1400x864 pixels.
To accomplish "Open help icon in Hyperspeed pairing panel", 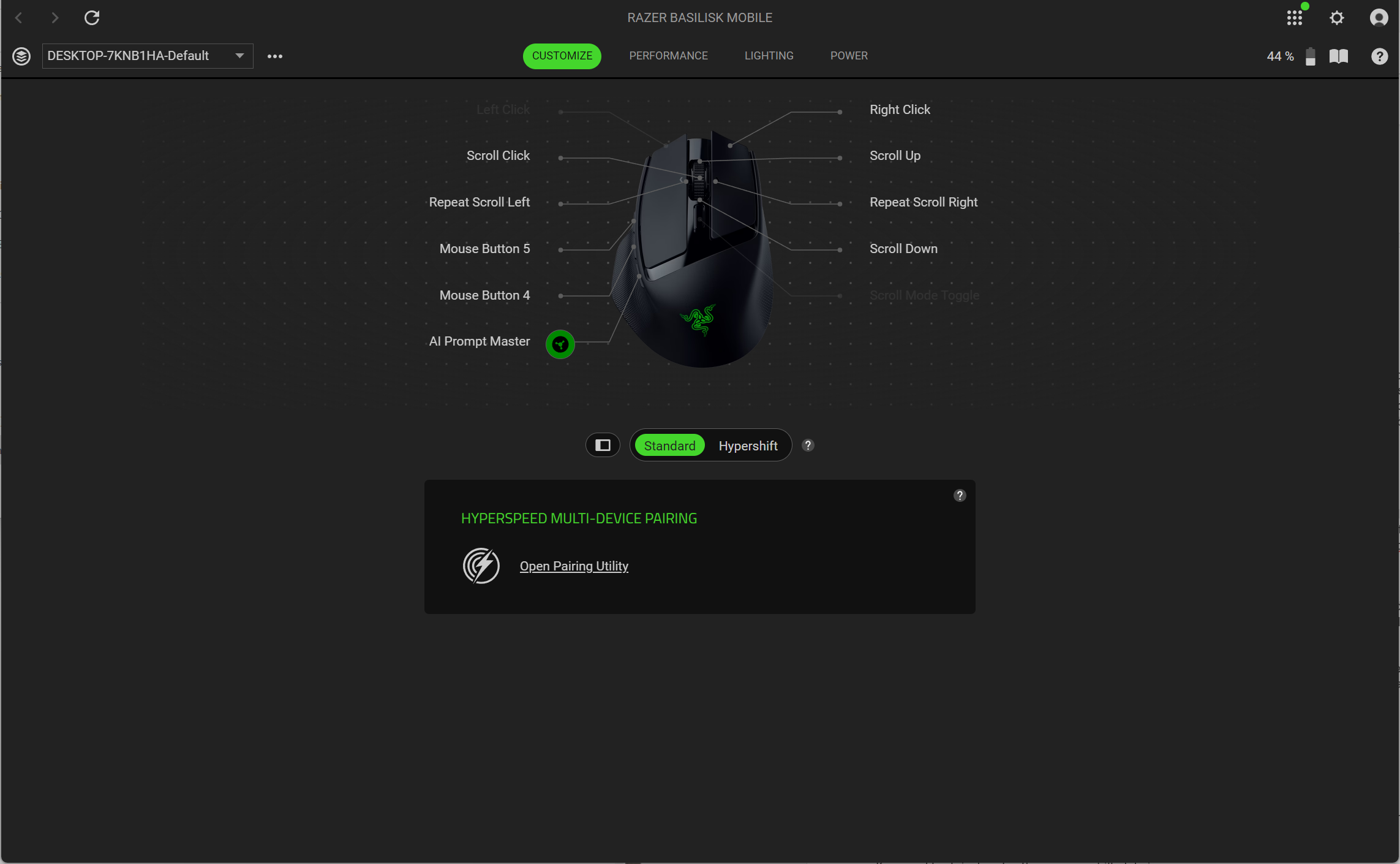I will [x=960, y=495].
